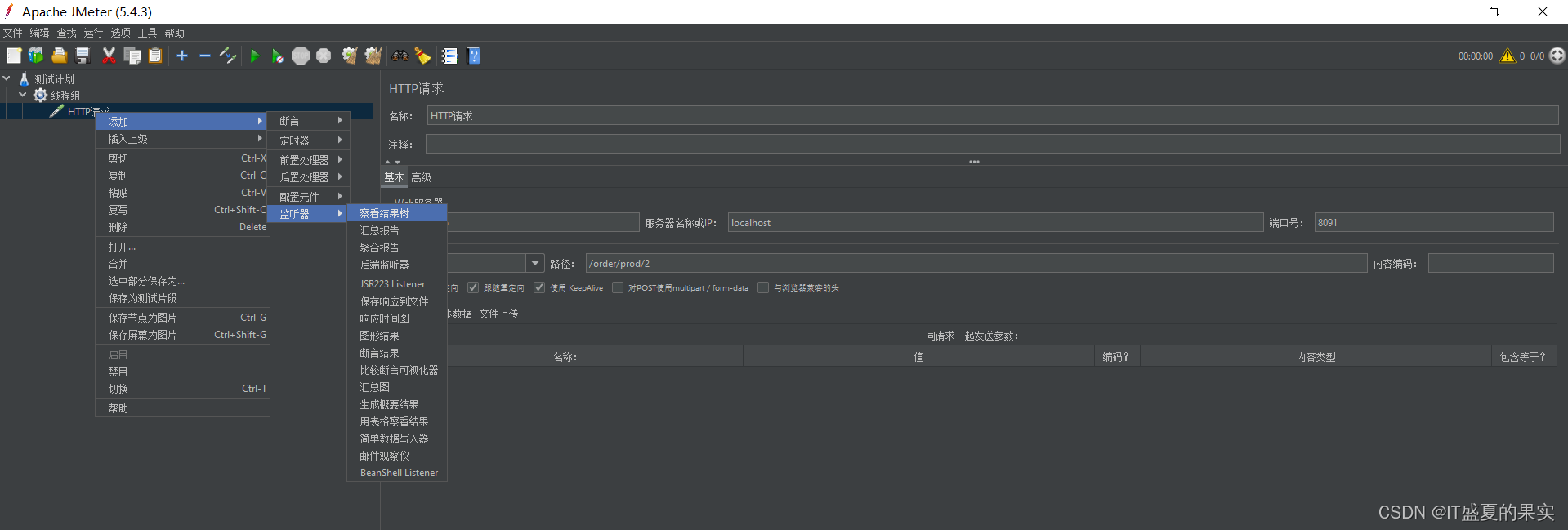Viewport: 1568px width, 530px height.
Task: Open the 选项 menu in menu bar
Action: point(120,33)
